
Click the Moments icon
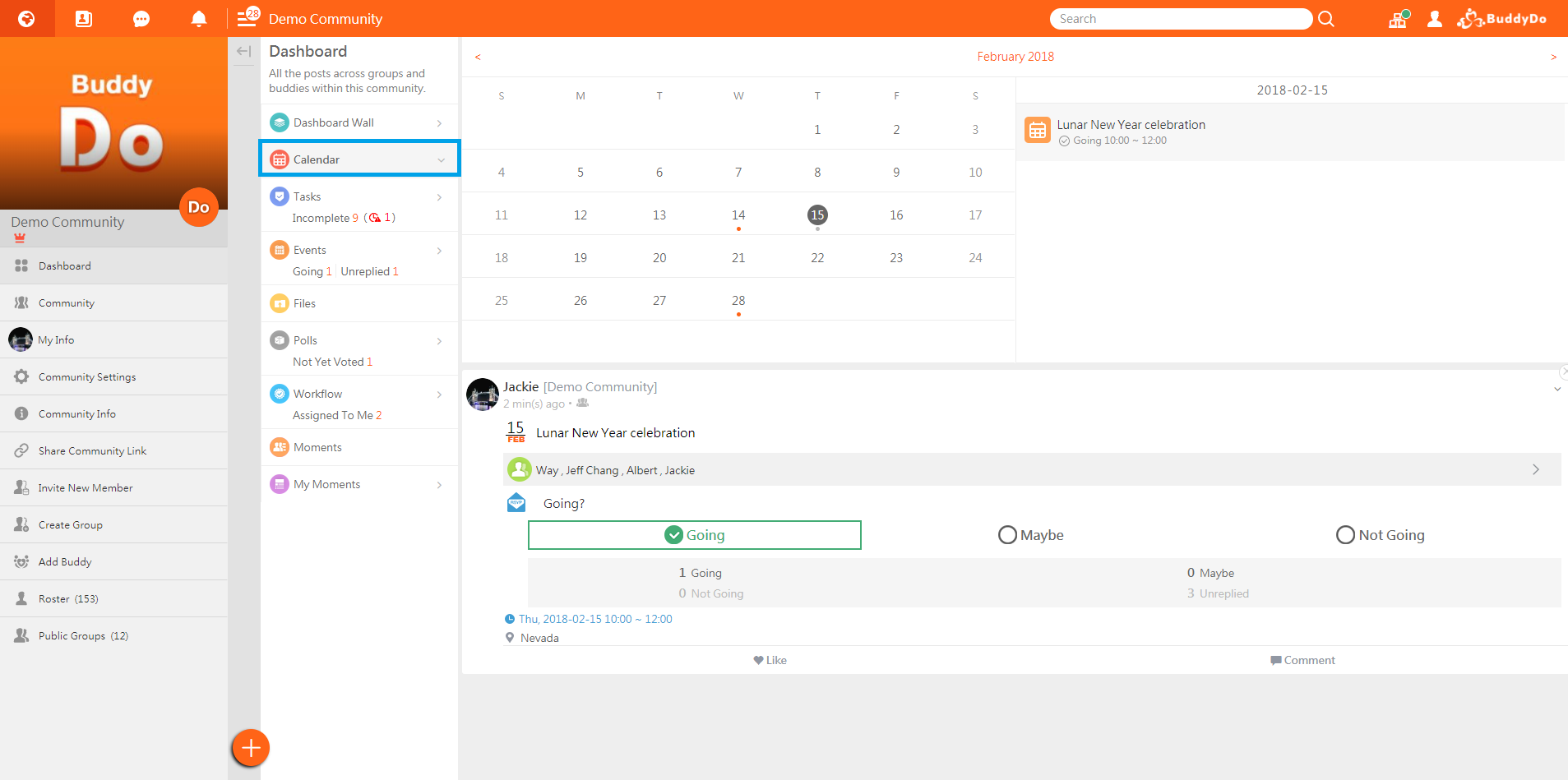280,447
